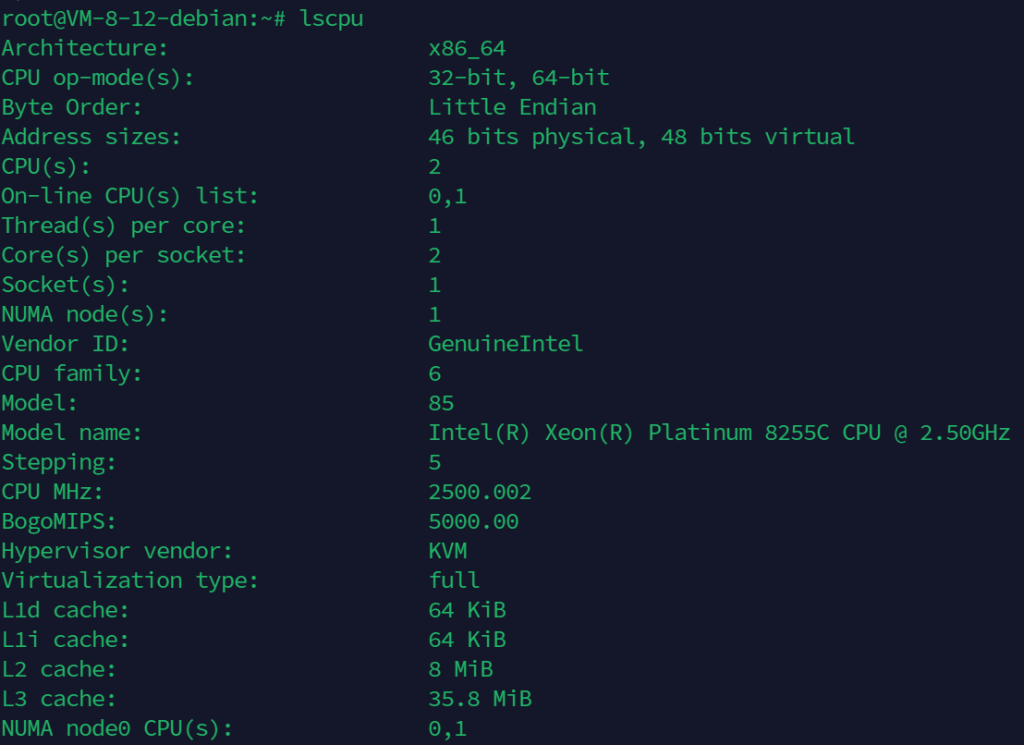Click the Address sizes value text
1024x745 pixels.
click(641, 137)
